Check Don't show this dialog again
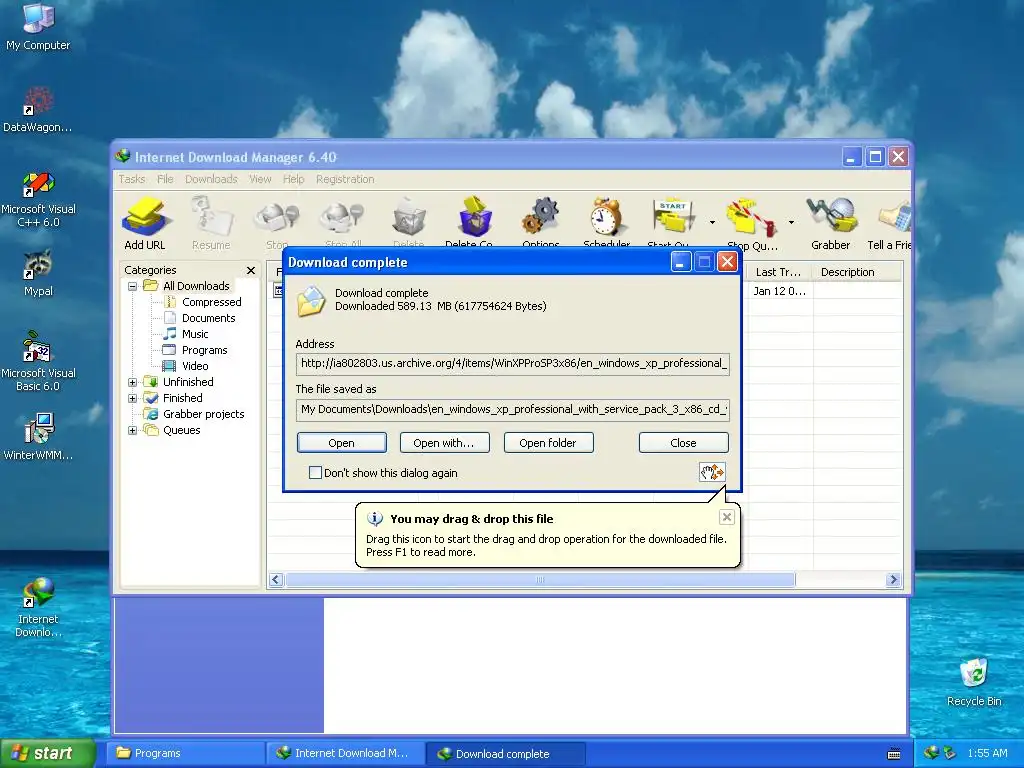 (x=315, y=473)
